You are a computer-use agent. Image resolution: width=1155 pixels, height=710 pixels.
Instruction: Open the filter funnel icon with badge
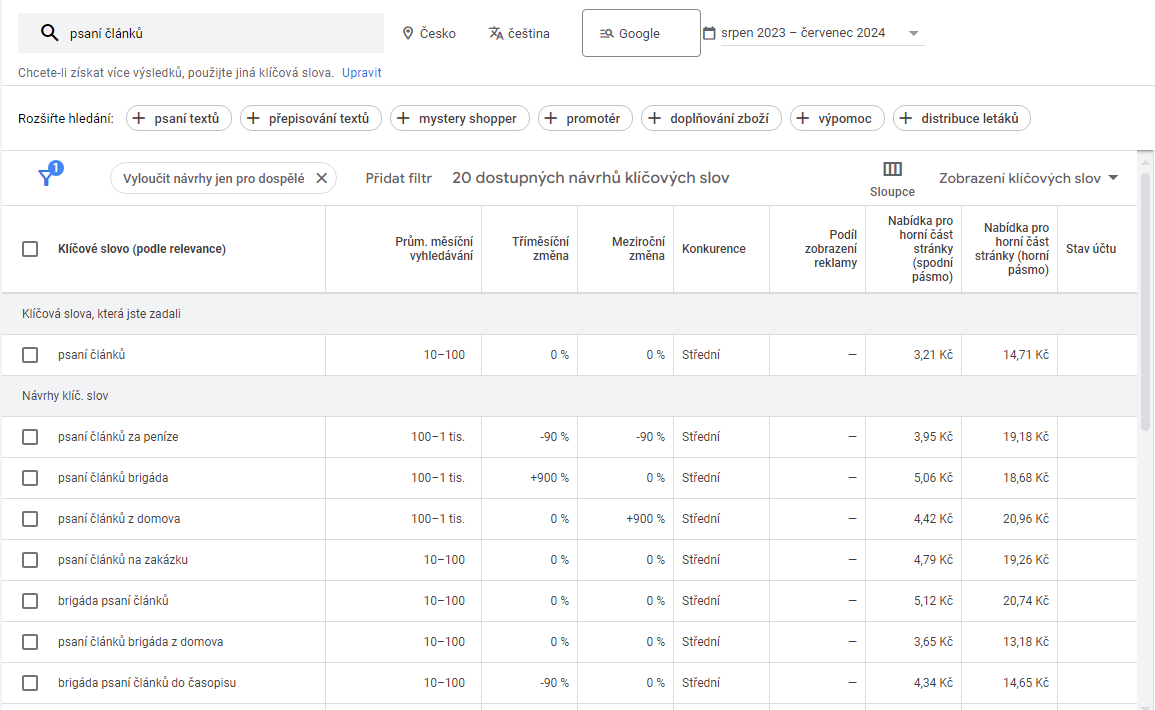pos(49,174)
